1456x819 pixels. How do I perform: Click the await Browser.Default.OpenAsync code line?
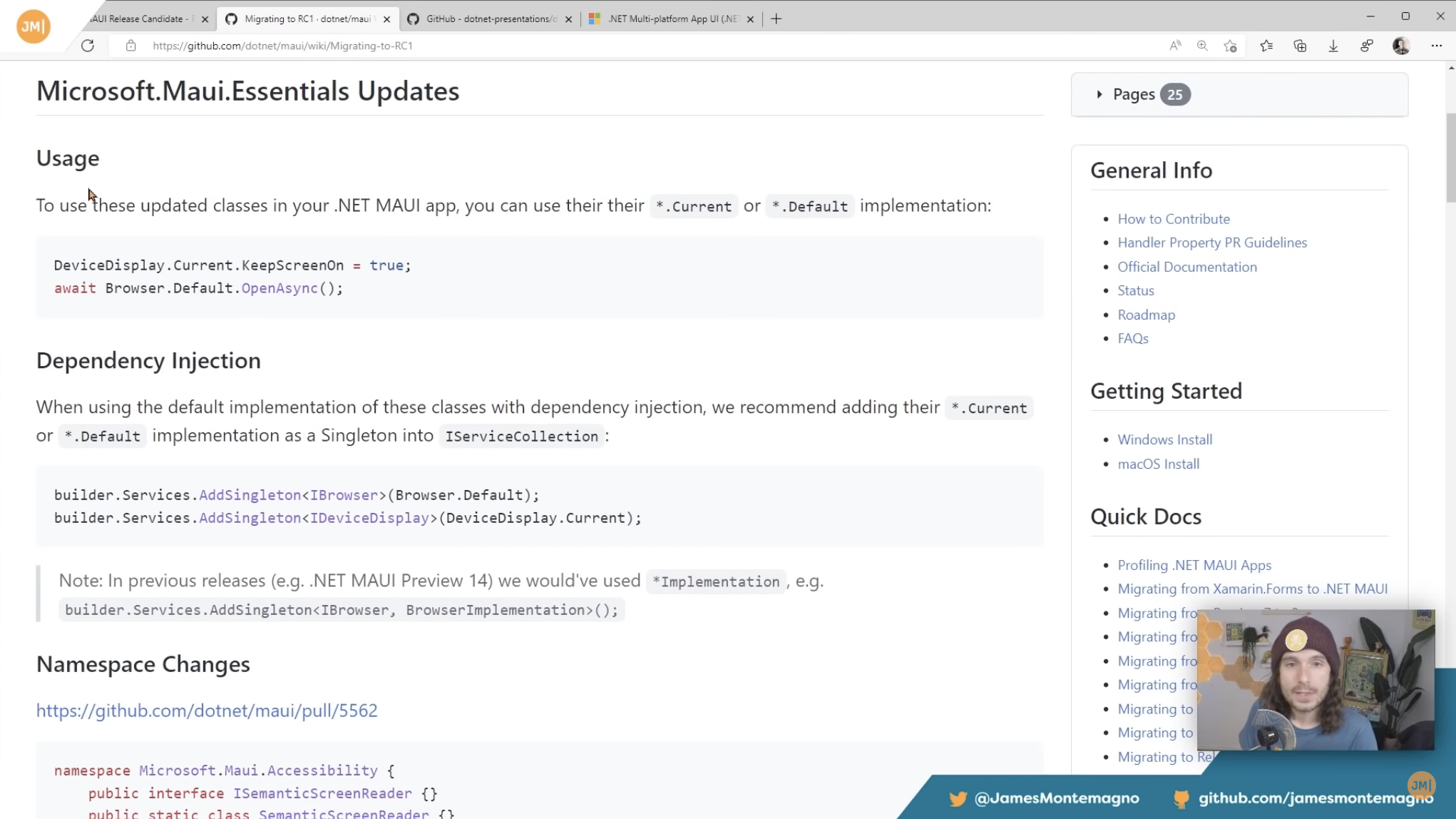[198, 288]
